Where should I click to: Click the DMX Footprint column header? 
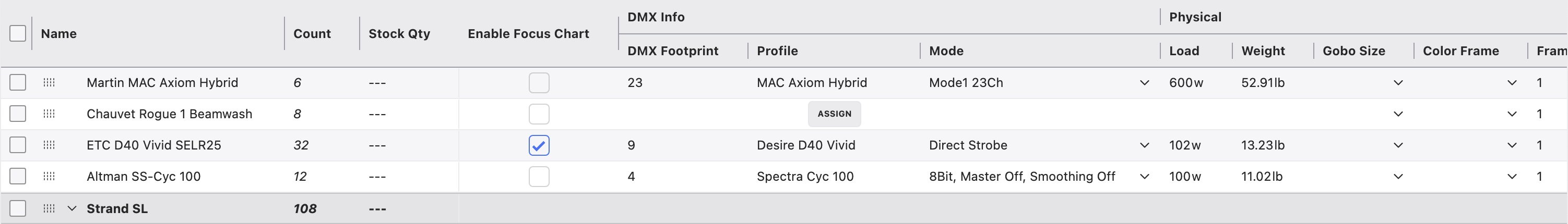(x=673, y=51)
